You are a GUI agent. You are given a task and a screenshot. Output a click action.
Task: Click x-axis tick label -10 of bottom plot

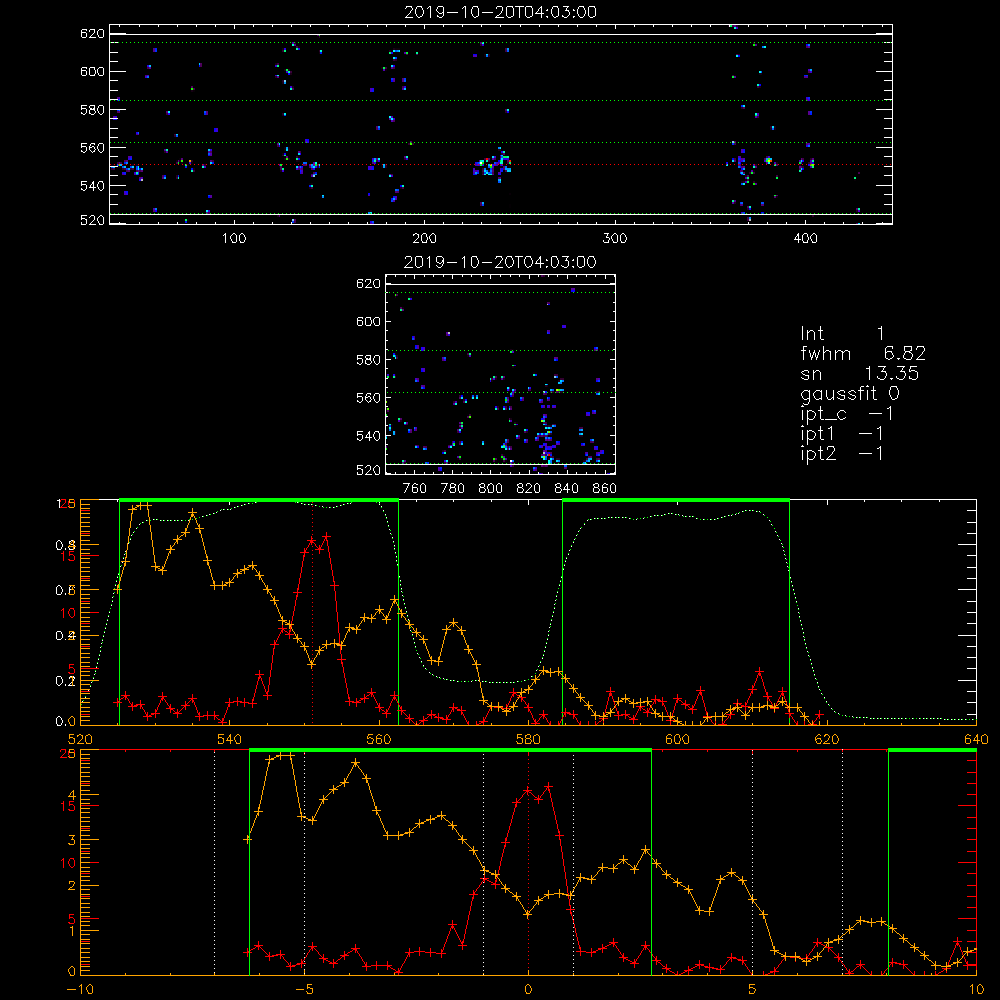click(x=79, y=990)
